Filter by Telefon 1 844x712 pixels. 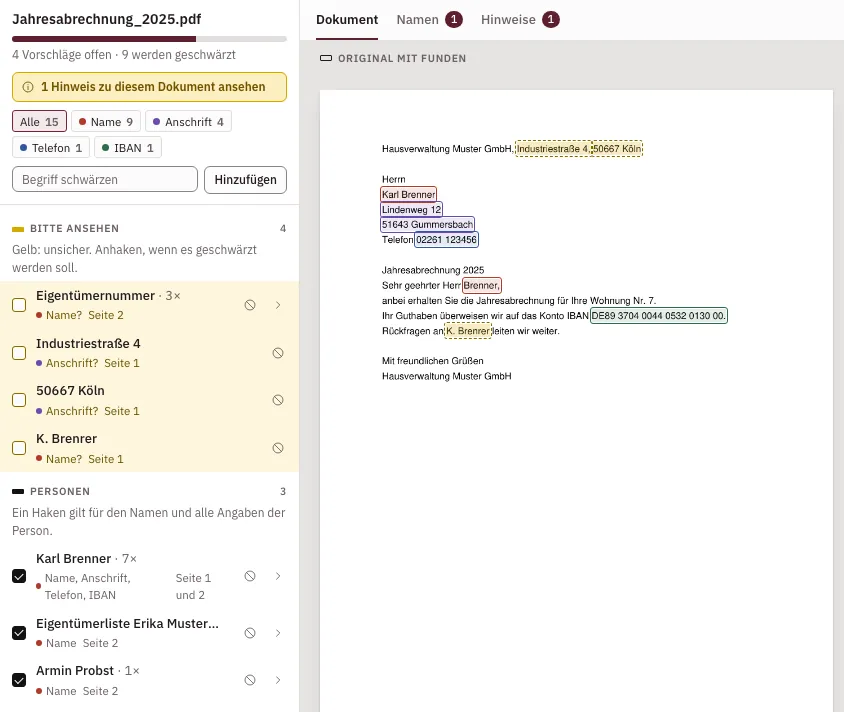(51, 147)
